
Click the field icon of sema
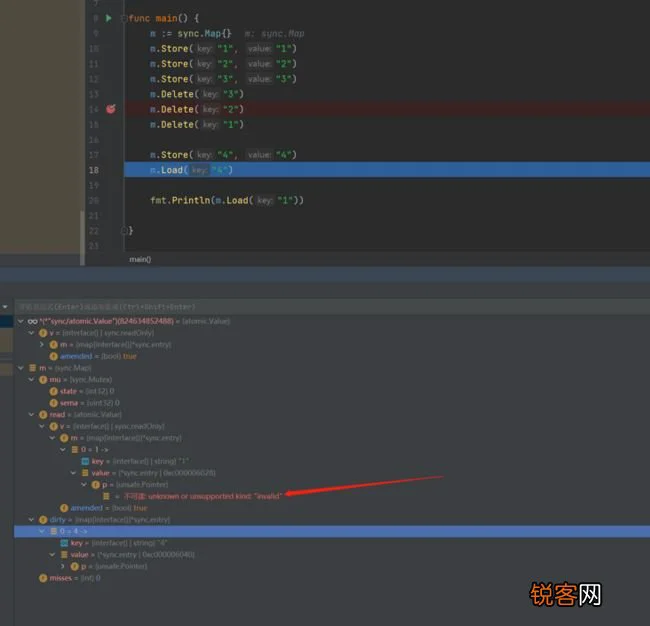point(53,403)
